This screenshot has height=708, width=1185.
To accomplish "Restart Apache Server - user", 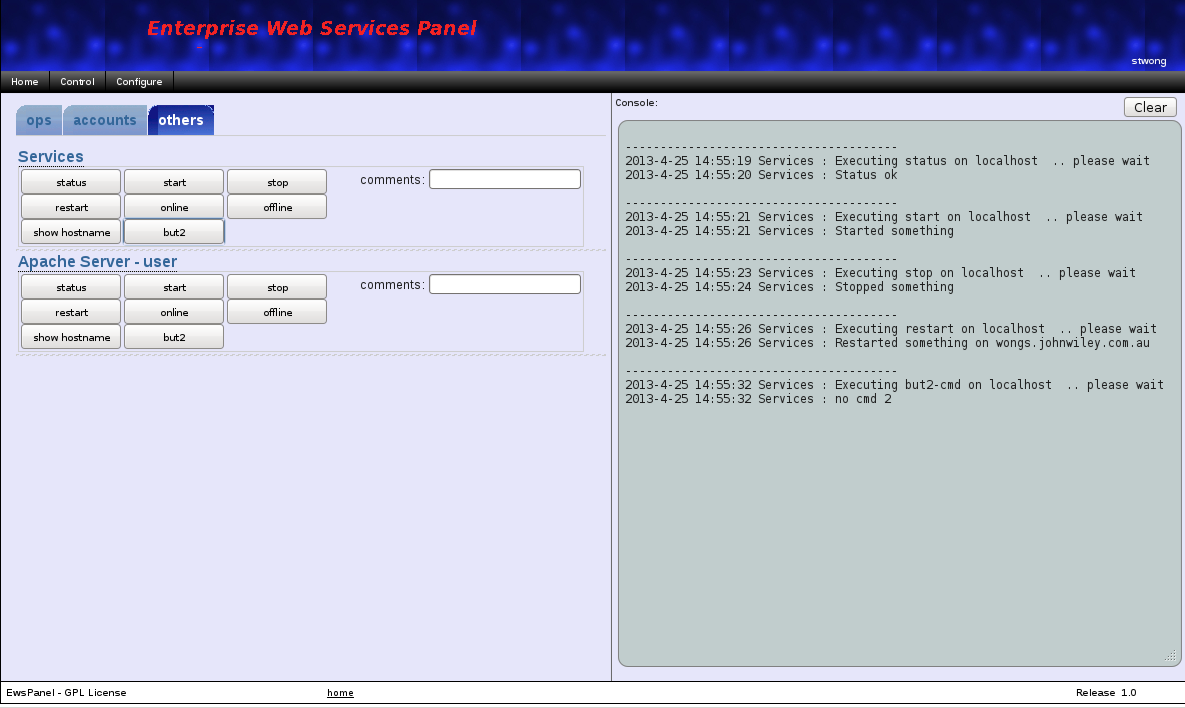I will [x=70, y=311].
